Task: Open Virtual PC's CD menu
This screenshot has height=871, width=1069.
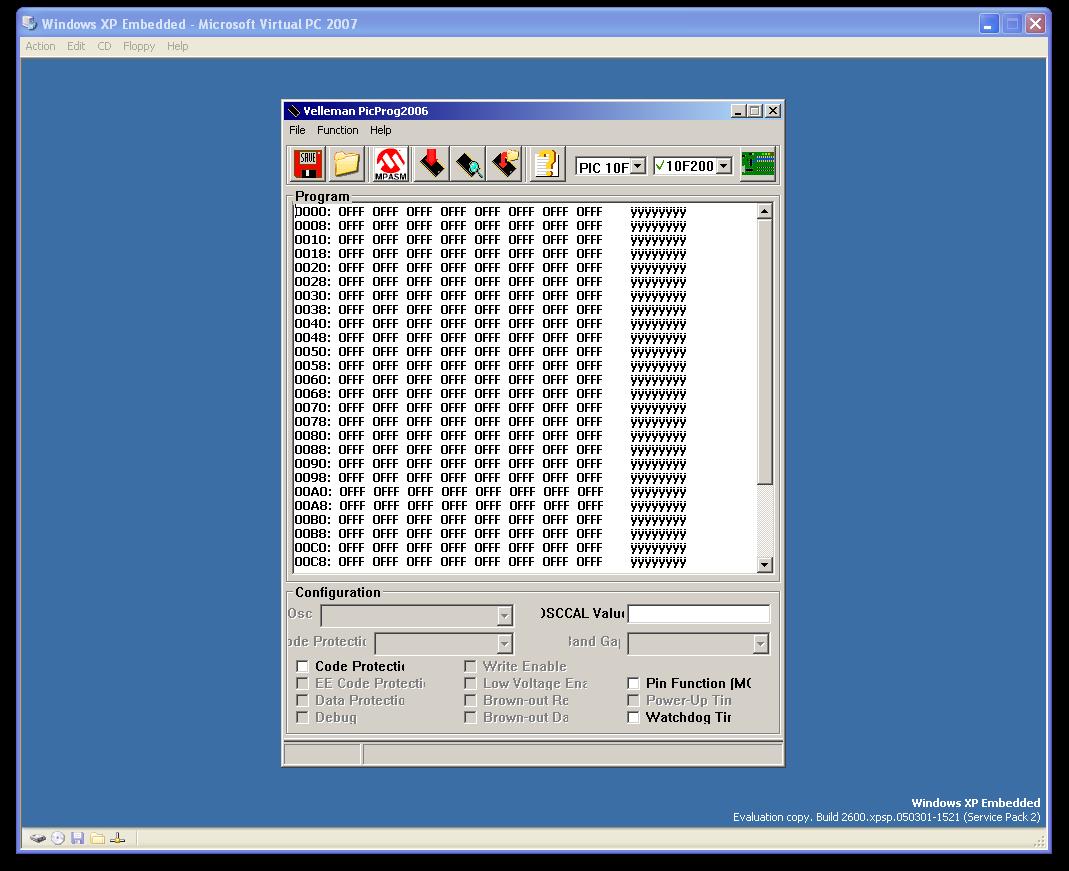Action: [104, 46]
